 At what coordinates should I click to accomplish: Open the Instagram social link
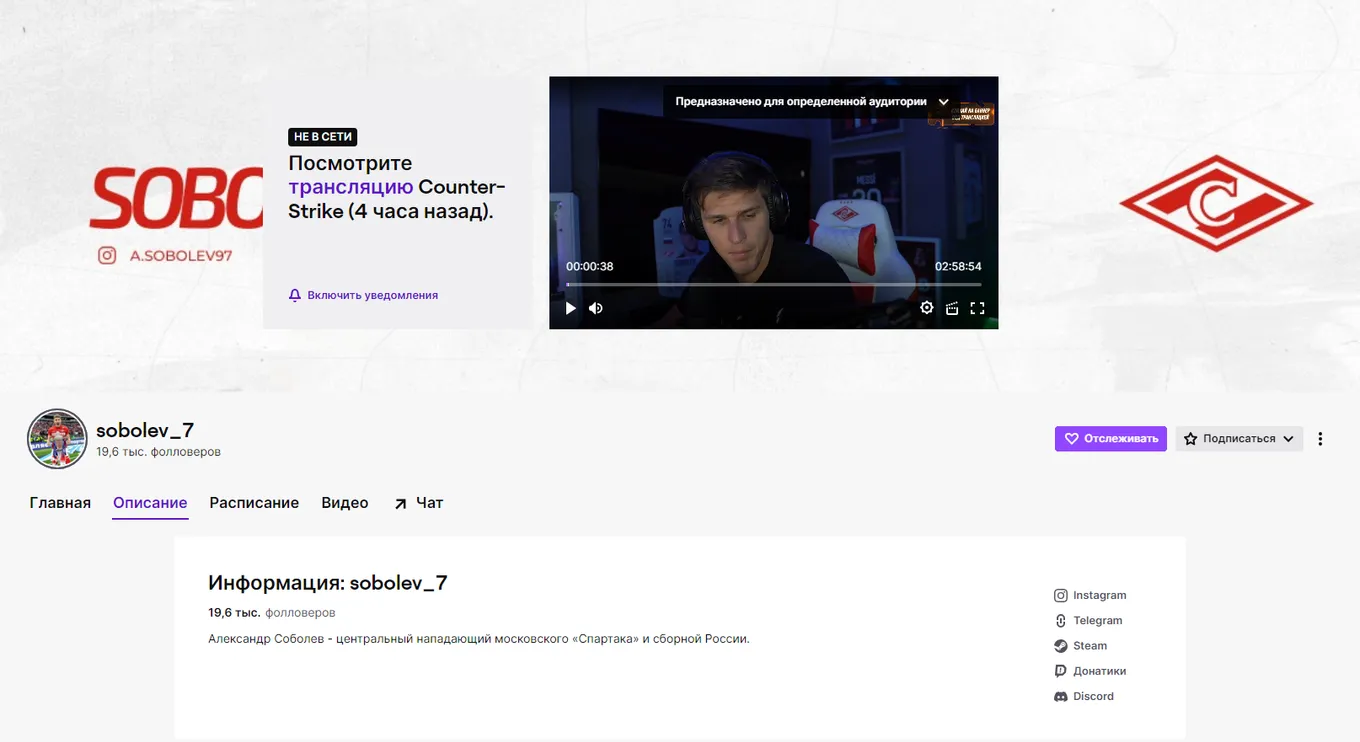coord(1090,595)
